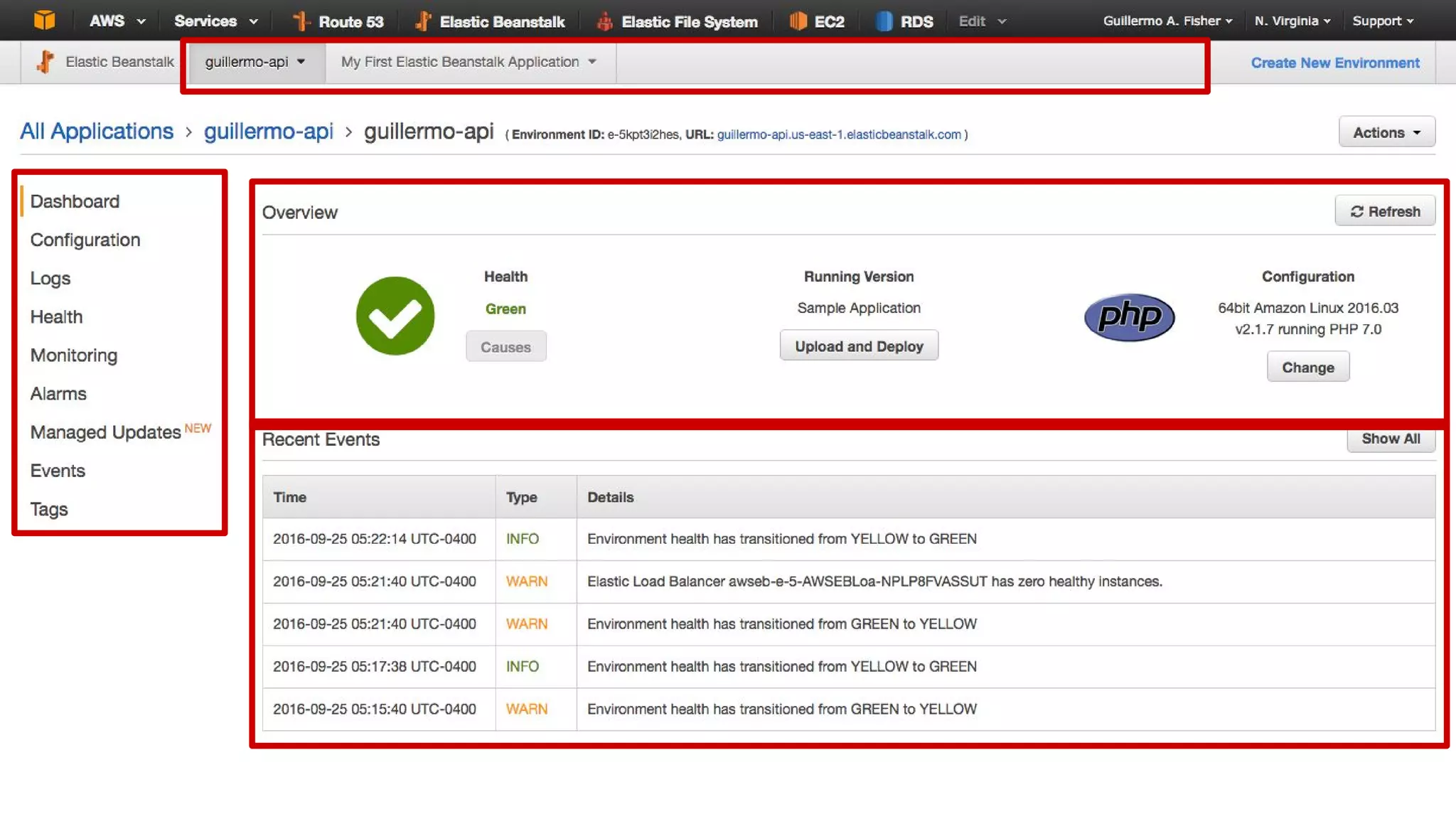1456x819 pixels.
Task: Open Route 53 shortcut icon
Action: (x=301, y=21)
